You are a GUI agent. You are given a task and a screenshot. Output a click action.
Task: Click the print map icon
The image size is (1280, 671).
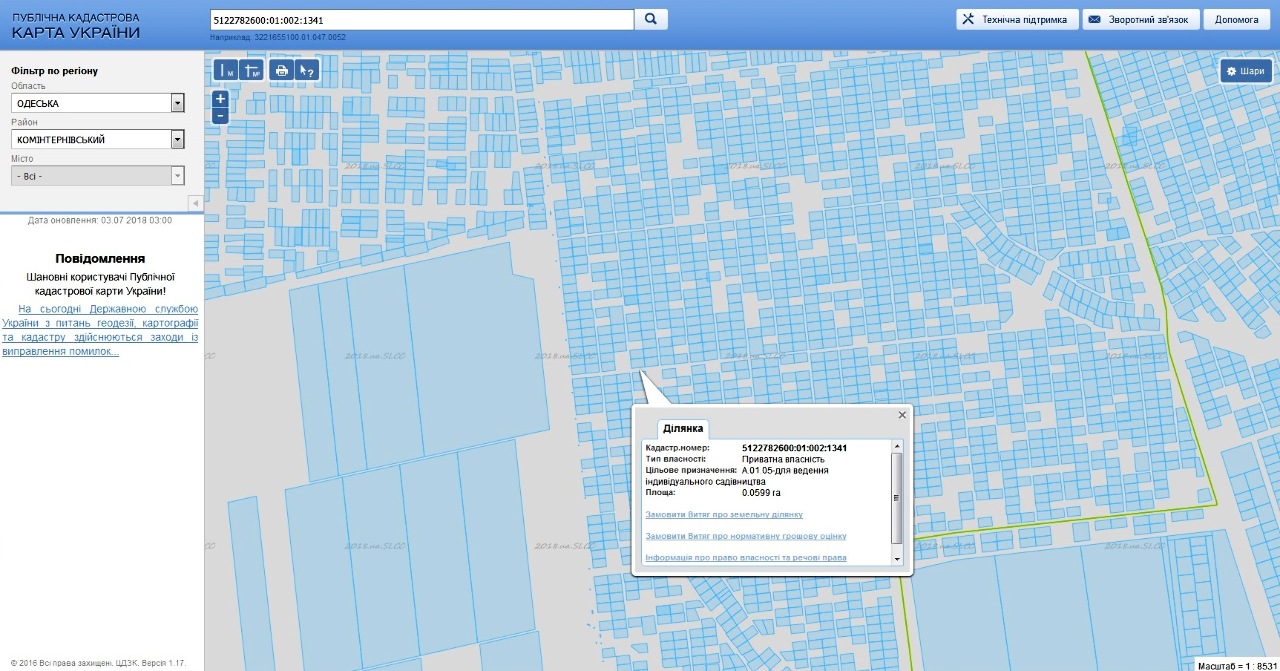coord(282,70)
